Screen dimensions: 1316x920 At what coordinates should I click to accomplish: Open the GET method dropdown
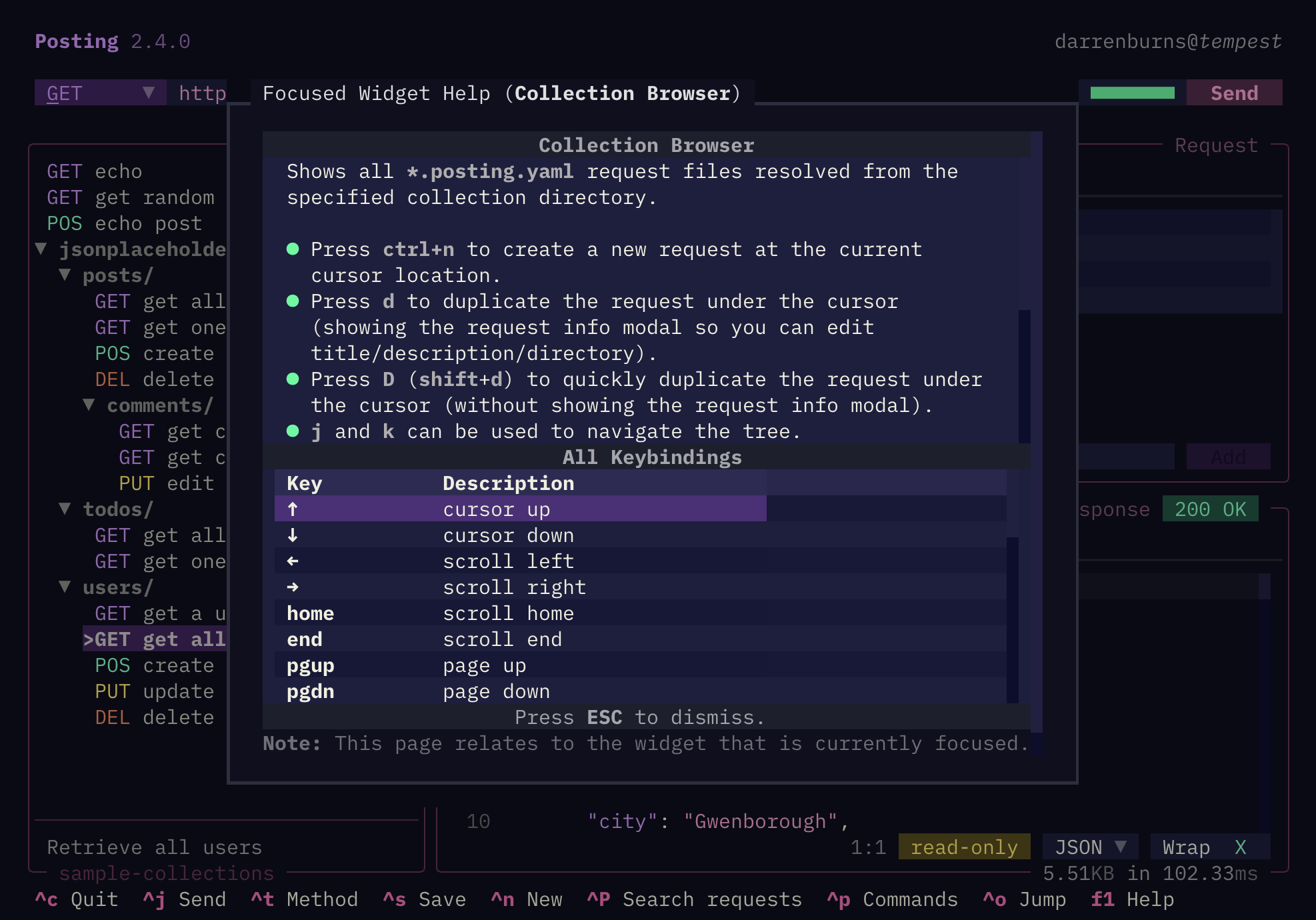pos(100,93)
